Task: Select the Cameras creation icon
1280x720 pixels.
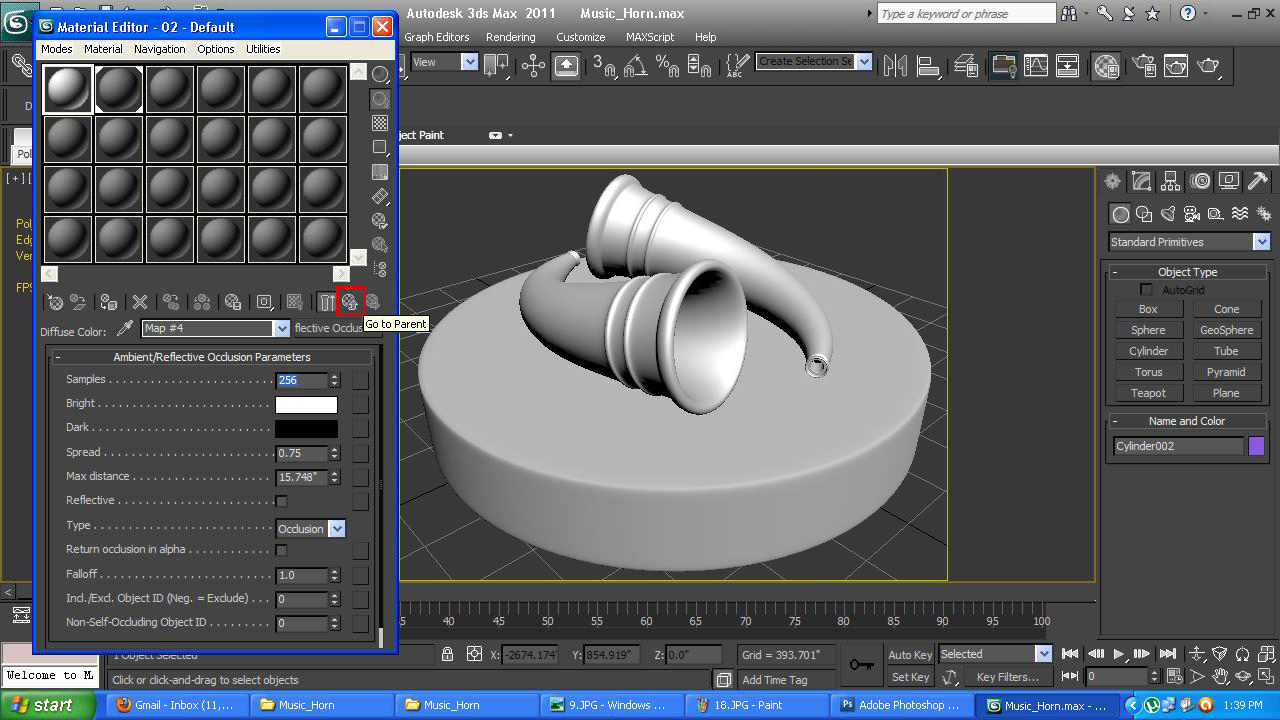Action: 1191,214
